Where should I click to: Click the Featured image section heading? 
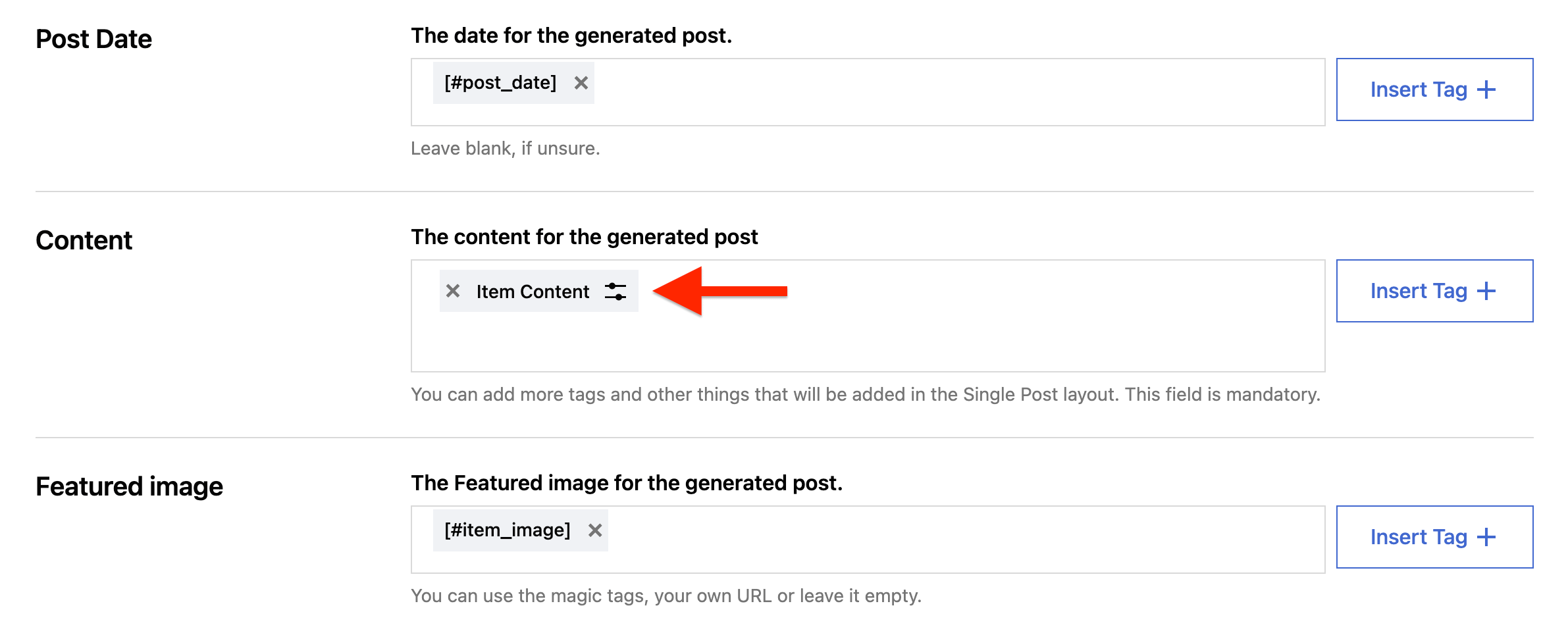129,487
